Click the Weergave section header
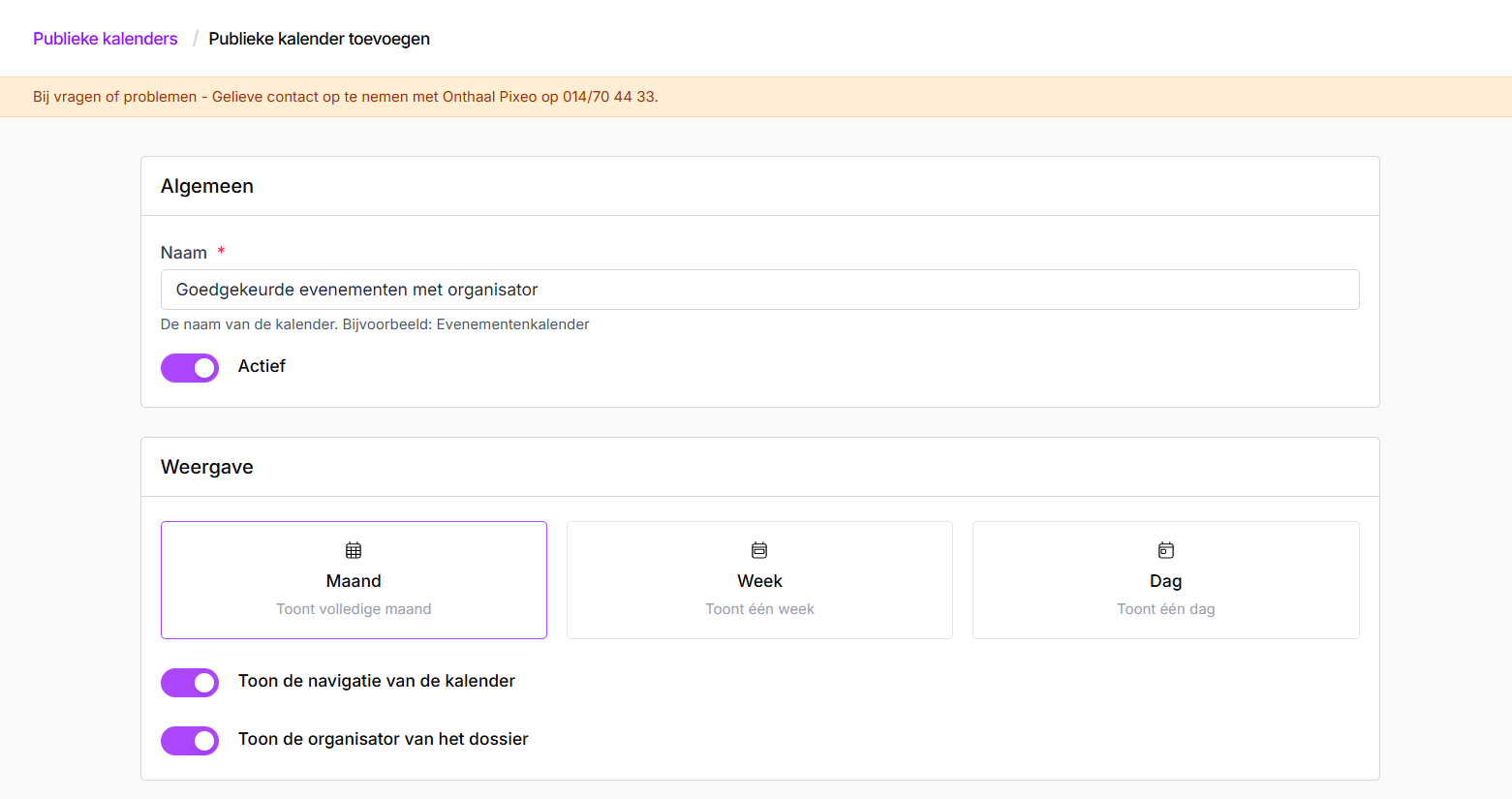This screenshot has width=1512, height=799. click(207, 467)
